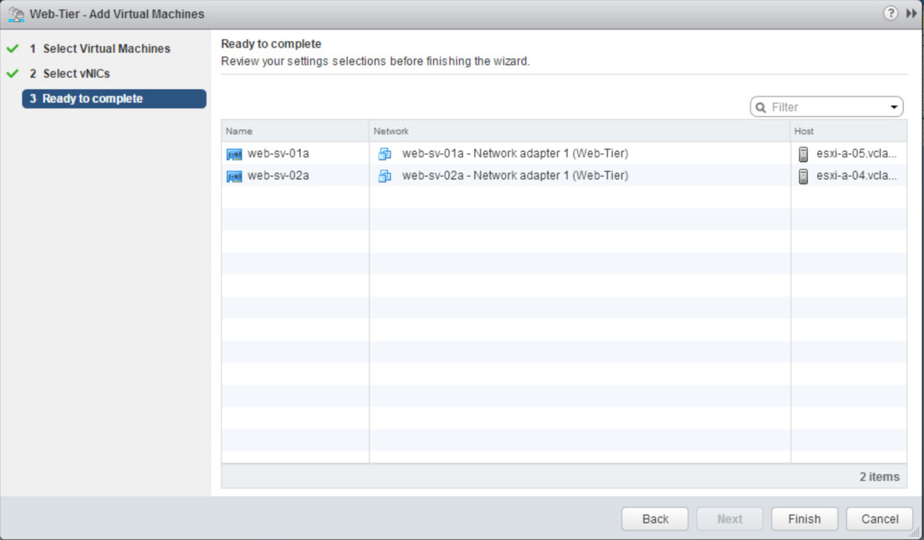Select step 3 Ready to complete
Screen dimensions: 924x540
[92, 99]
